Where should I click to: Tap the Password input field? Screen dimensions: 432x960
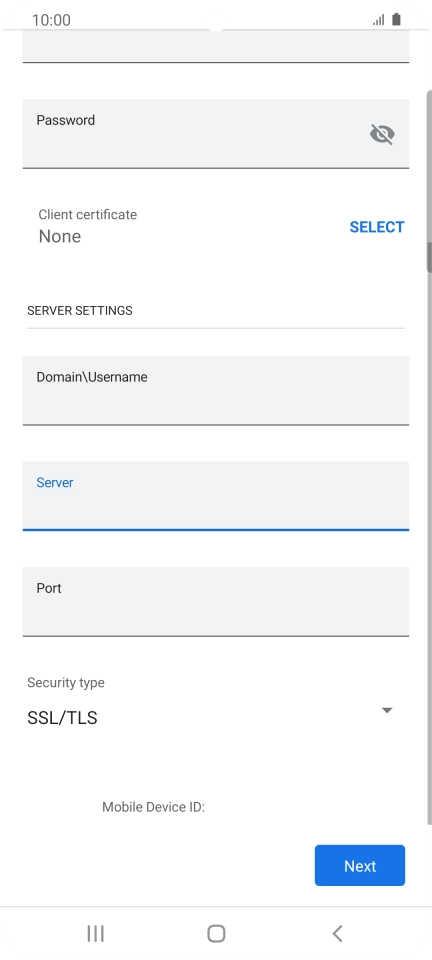215,133
